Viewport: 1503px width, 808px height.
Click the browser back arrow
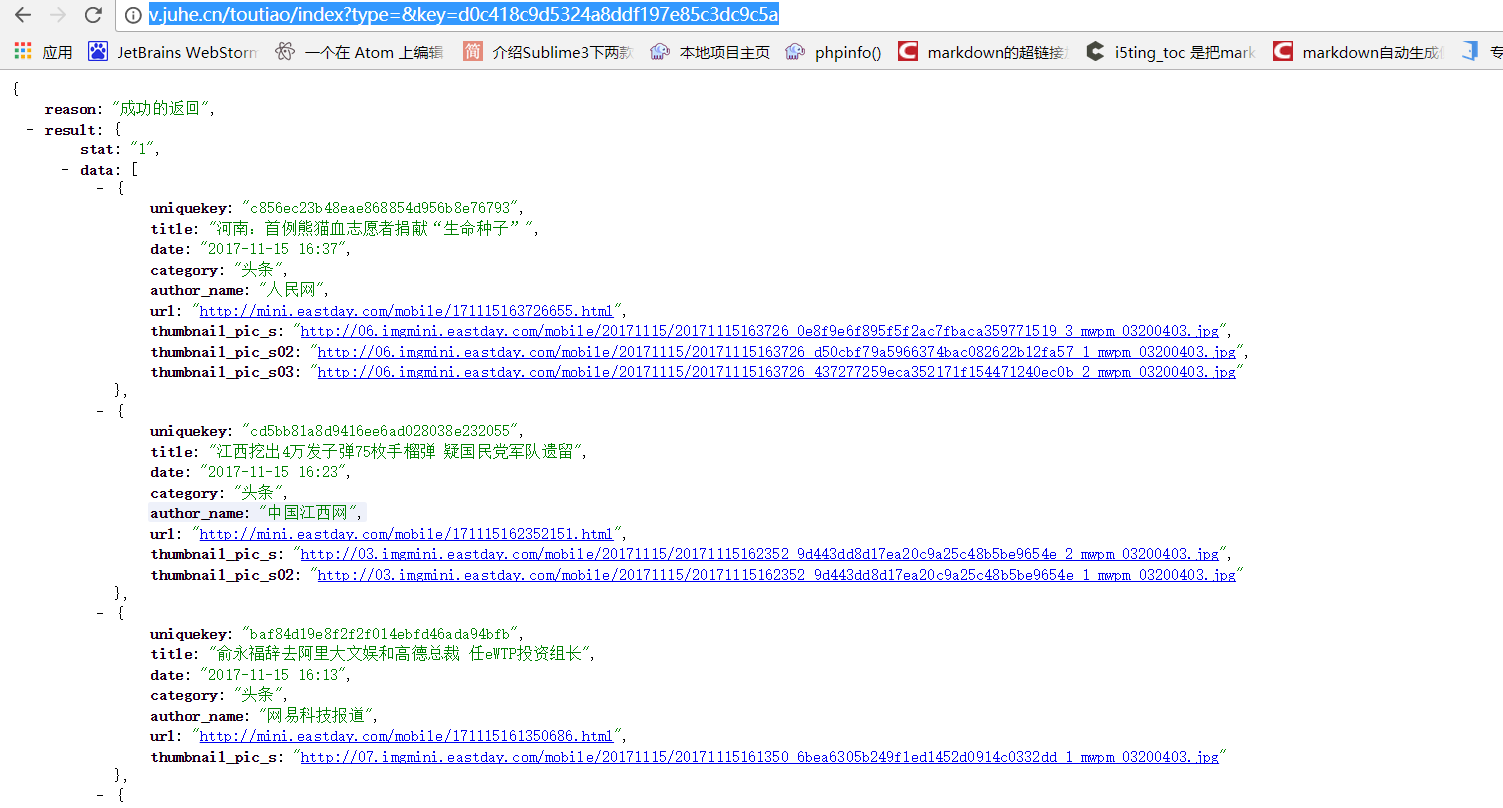[23, 15]
